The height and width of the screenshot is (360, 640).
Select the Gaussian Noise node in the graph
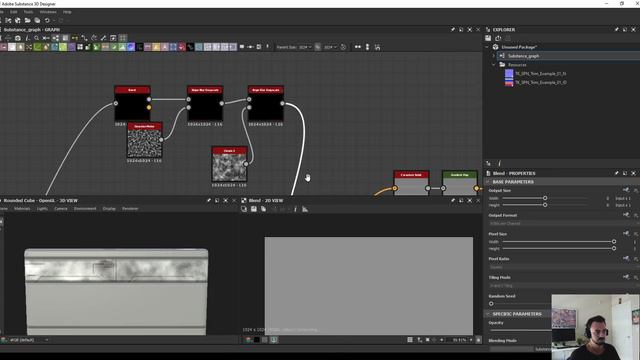click(x=144, y=140)
